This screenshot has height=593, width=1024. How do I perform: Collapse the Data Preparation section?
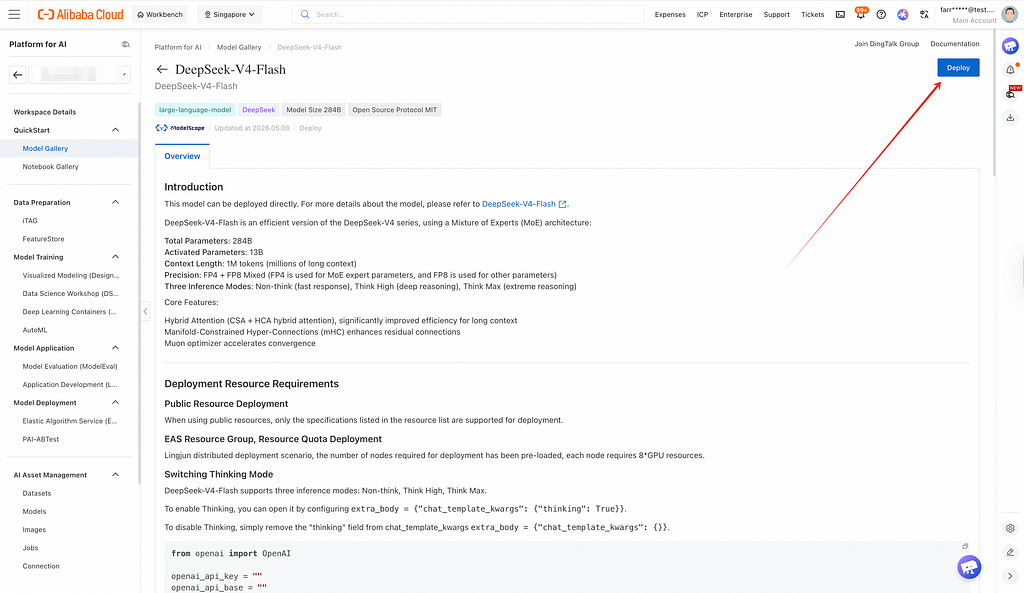[116, 202]
